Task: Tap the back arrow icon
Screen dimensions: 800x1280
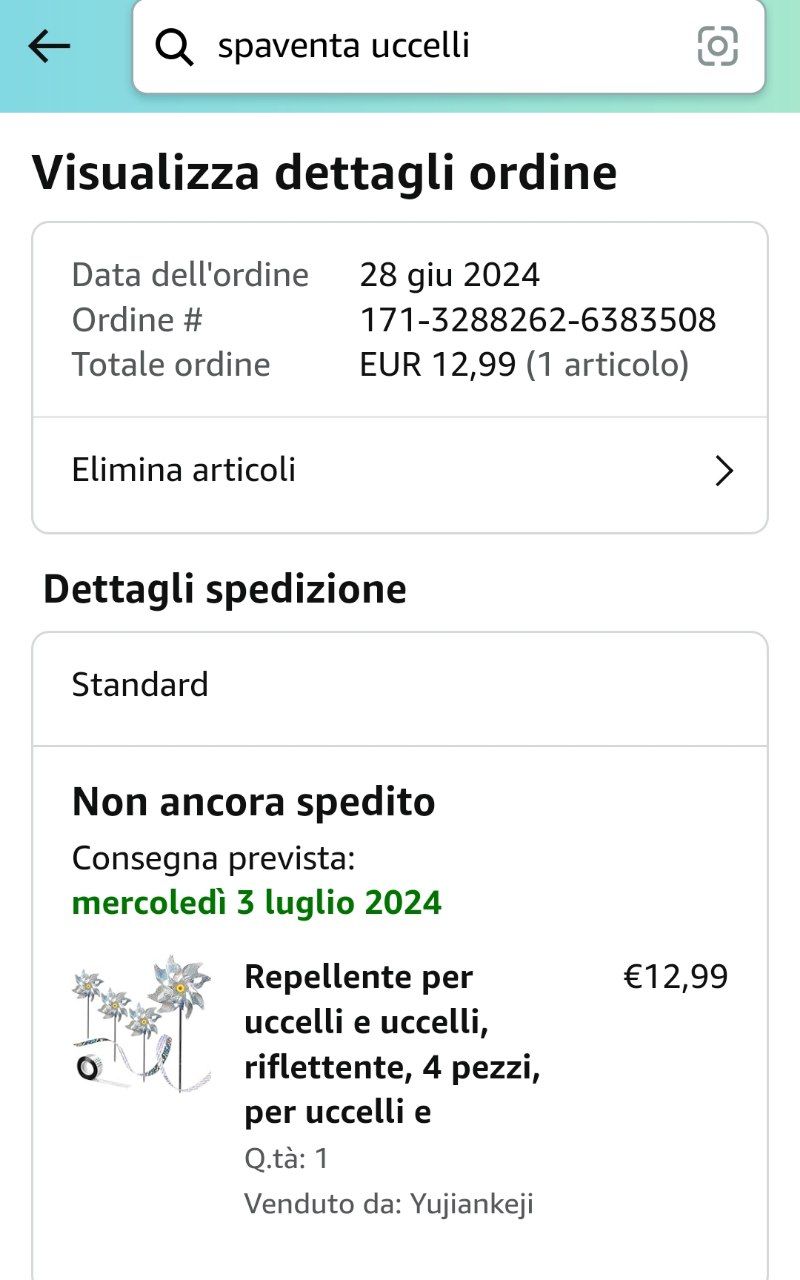Action: (x=49, y=46)
